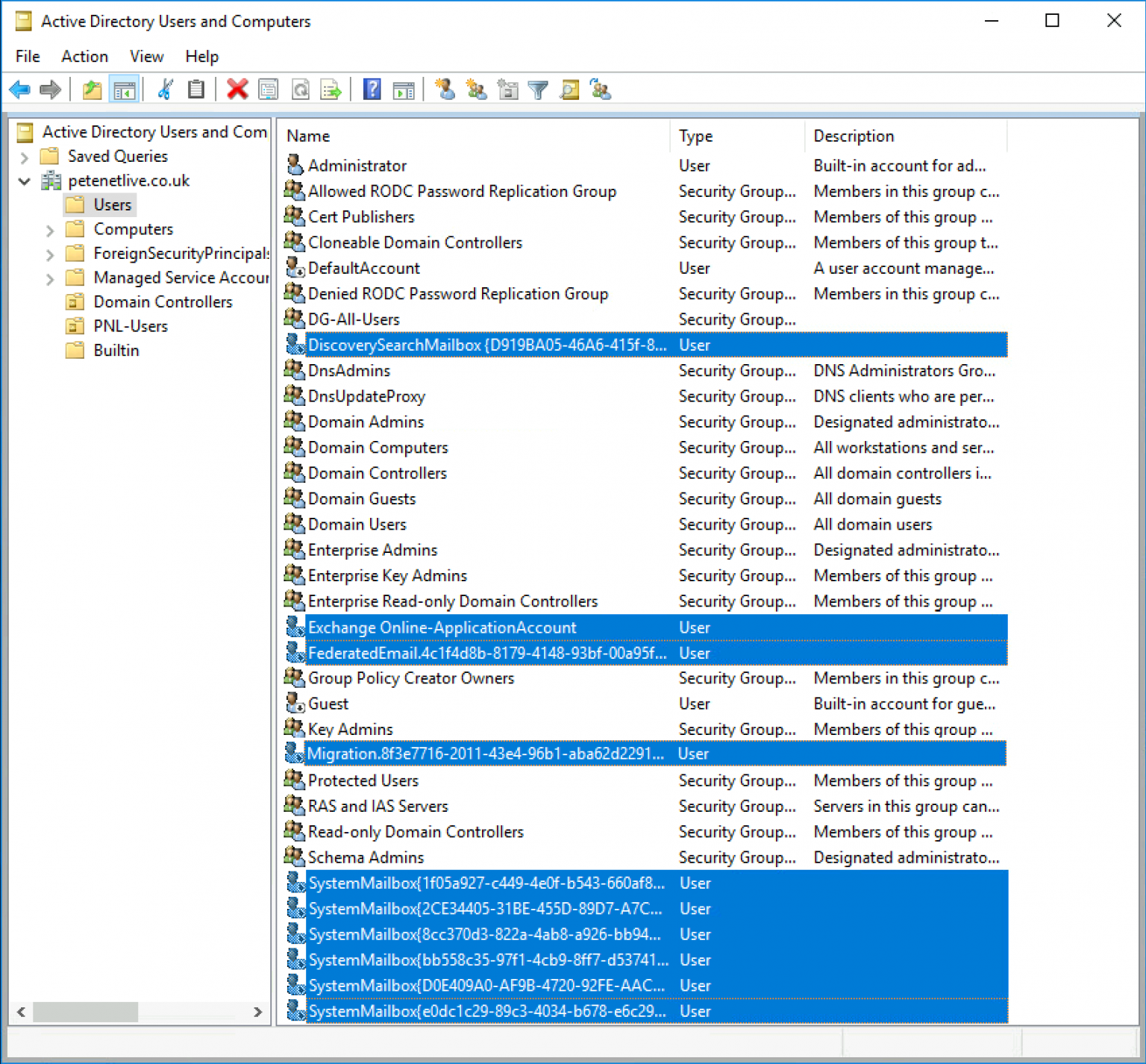Image resolution: width=1146 pixels, height=1064 pixels.
Task: Export the list using the export icon
Action: point(331,90)
